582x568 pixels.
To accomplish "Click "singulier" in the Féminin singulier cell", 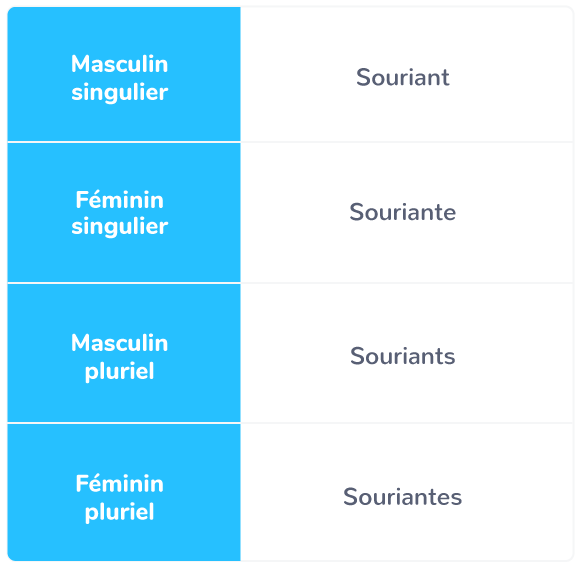I will click(x=120, y=226).
